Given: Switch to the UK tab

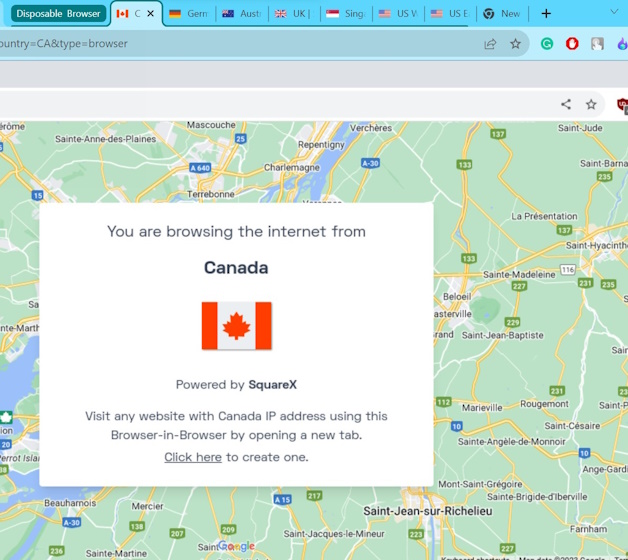Looking at the screenshot, I should (294, 14).
